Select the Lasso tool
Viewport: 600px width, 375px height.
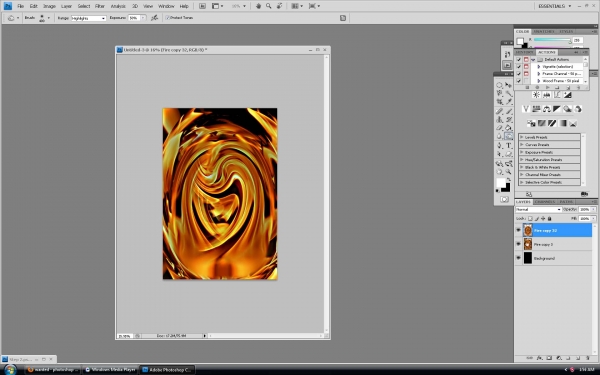click(x=499, y=93)
